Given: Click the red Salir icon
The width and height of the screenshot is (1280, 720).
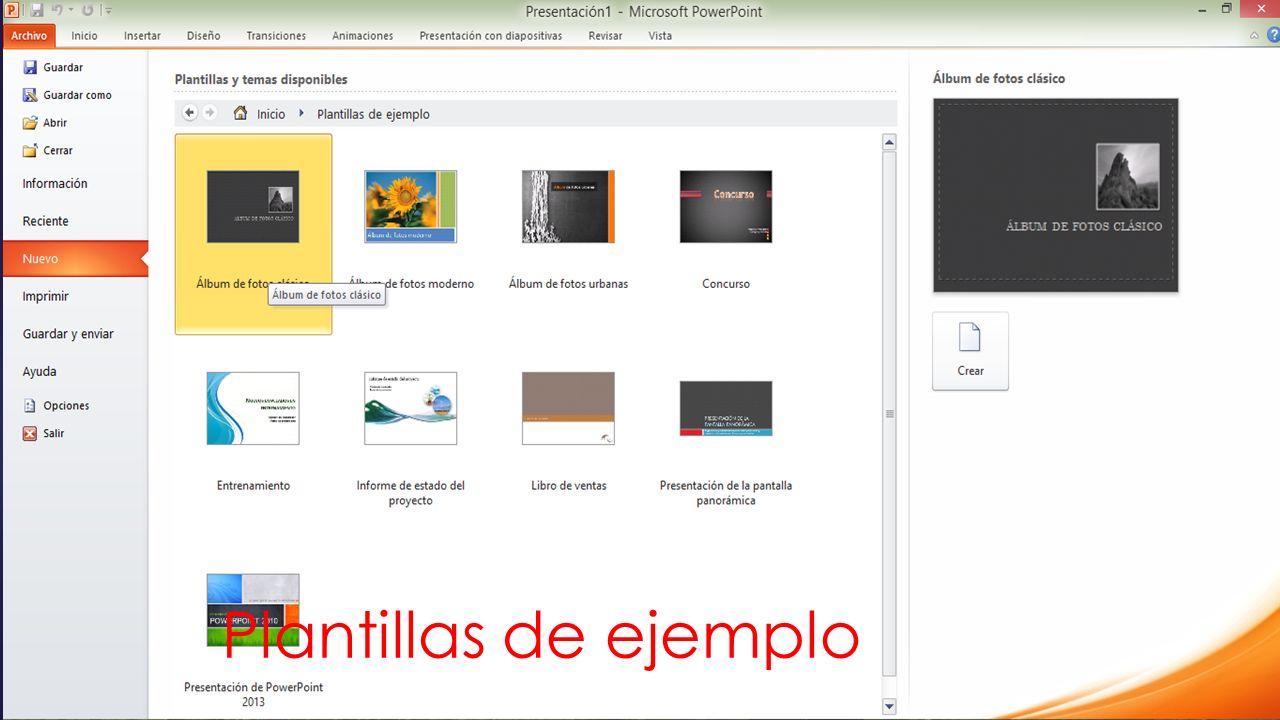Looking at the screenshot, I should (30, 433).
